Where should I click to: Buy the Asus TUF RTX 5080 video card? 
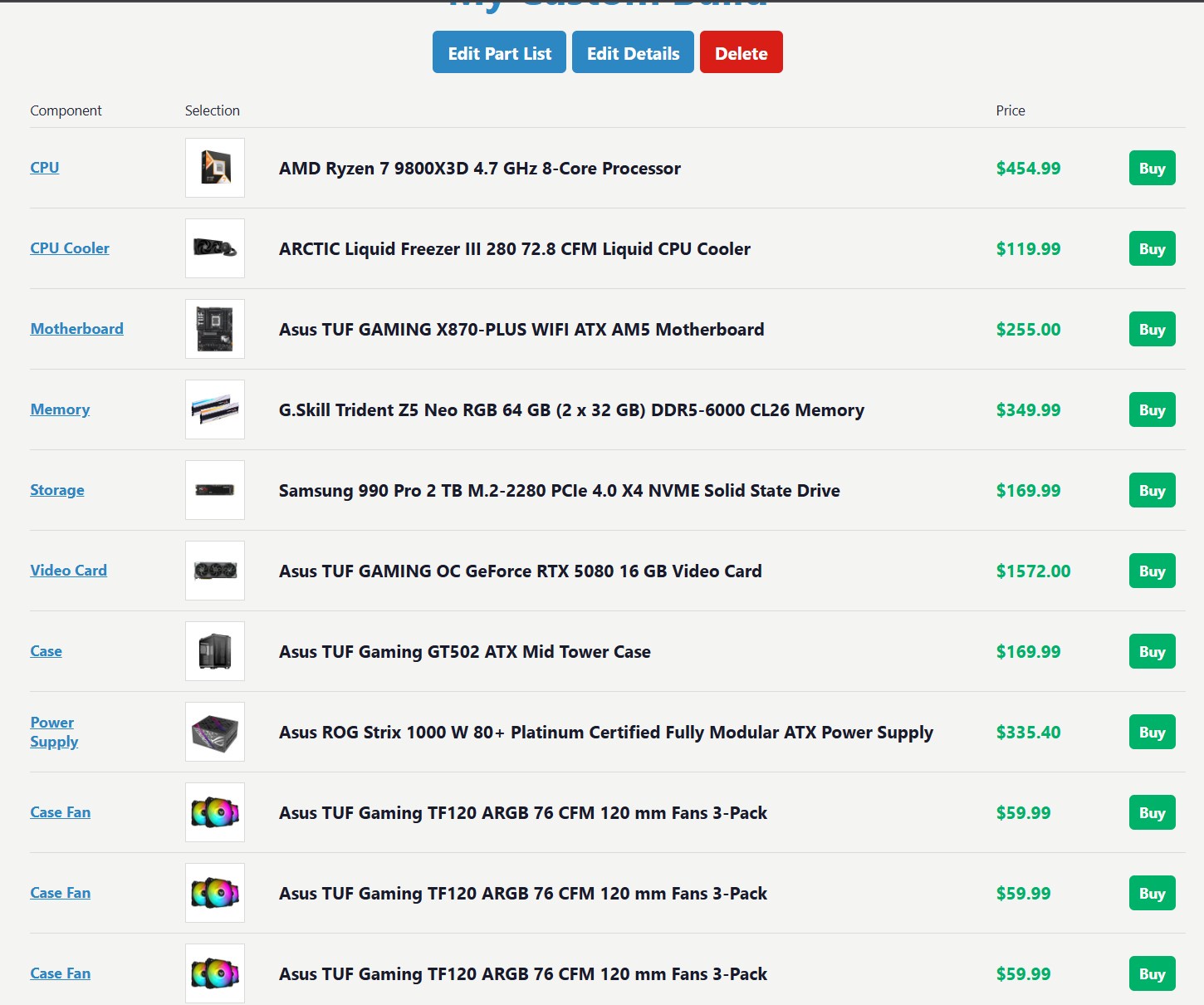click(x=1152, y=571)
